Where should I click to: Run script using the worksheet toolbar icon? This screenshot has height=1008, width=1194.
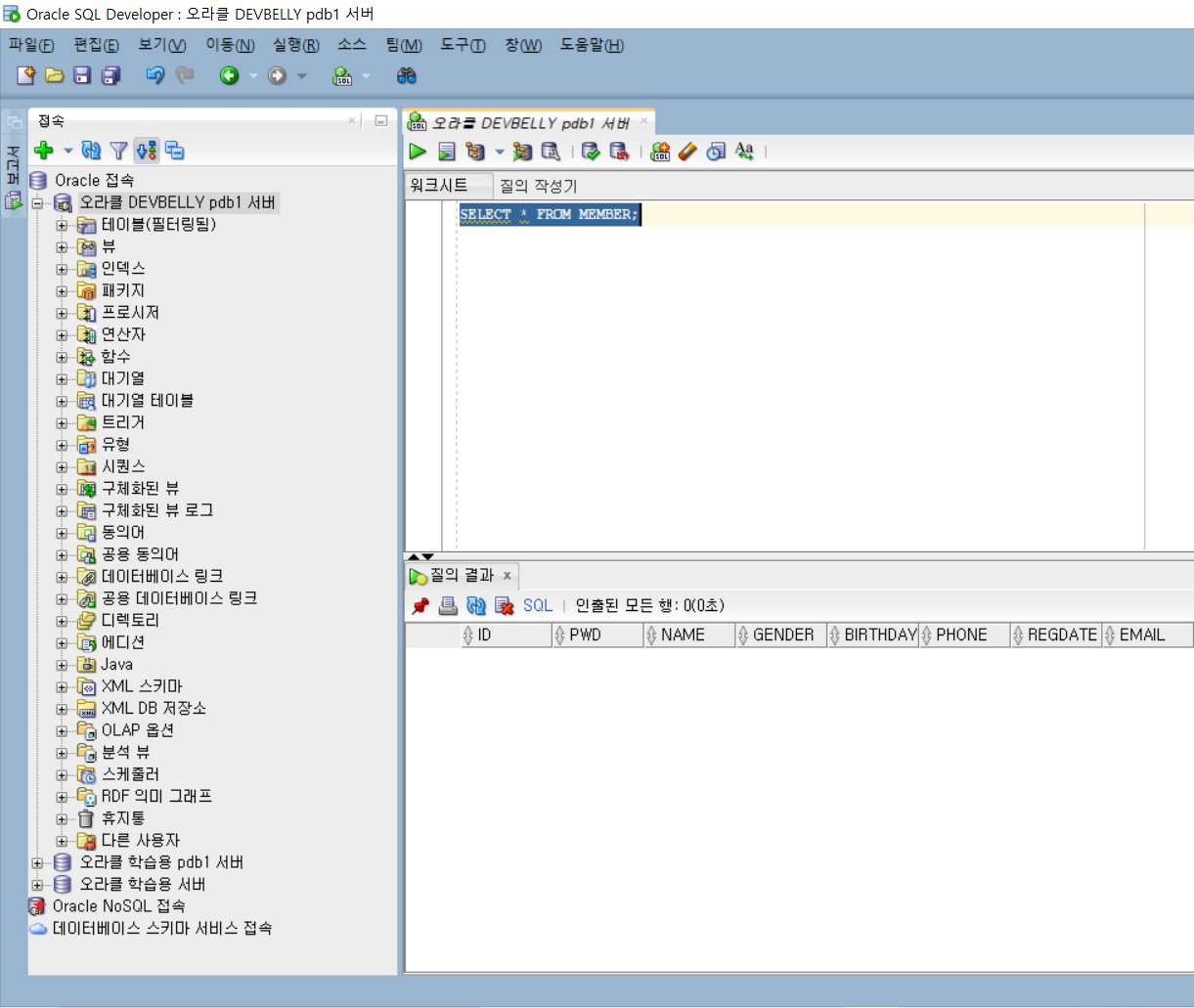point(447,152)
